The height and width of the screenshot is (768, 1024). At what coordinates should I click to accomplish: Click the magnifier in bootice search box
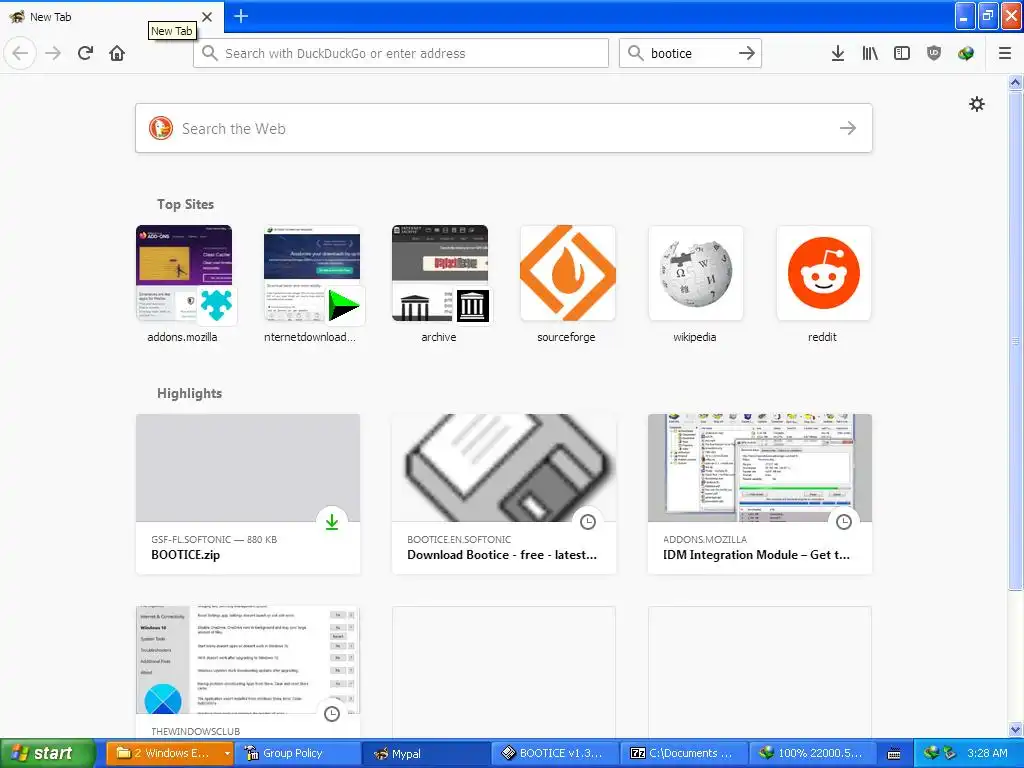coord(635,54)
